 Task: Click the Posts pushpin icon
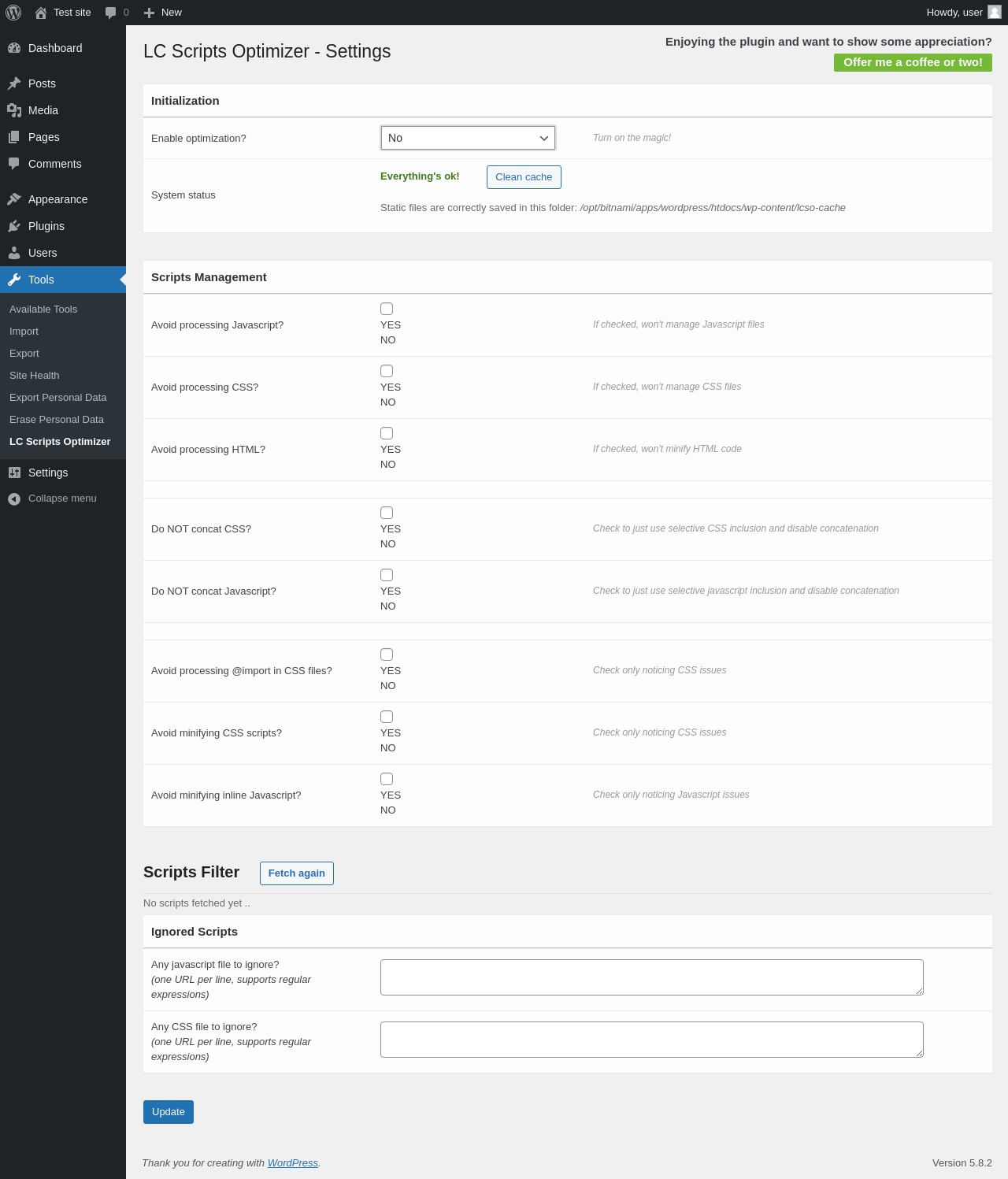(14, 83)
